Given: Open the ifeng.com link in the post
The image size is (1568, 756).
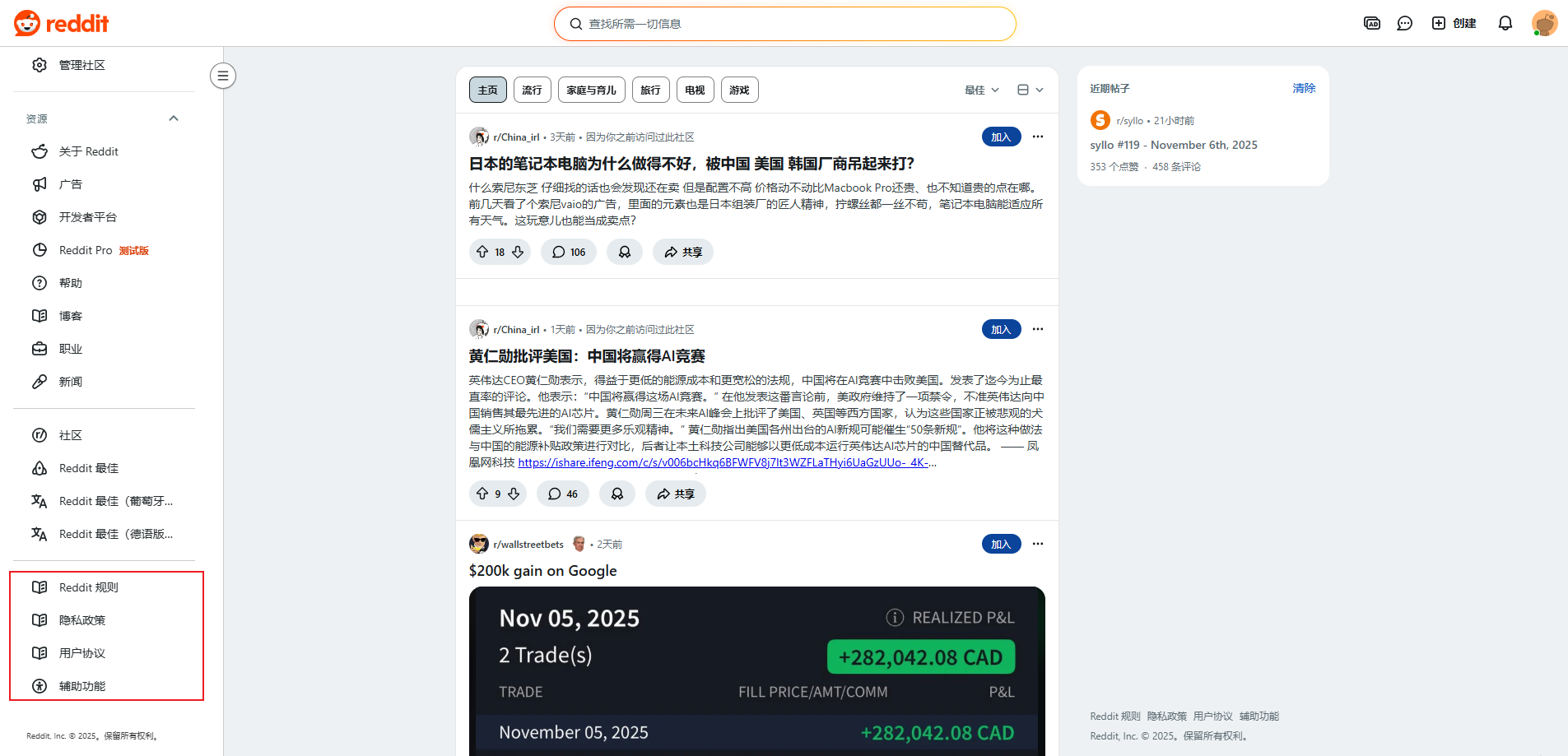Looking at the screenshot, I should click(724, 462).
